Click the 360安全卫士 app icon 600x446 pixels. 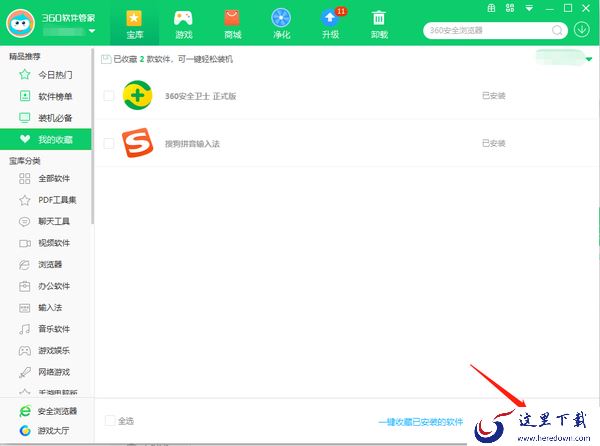click(x=137, y=95)
